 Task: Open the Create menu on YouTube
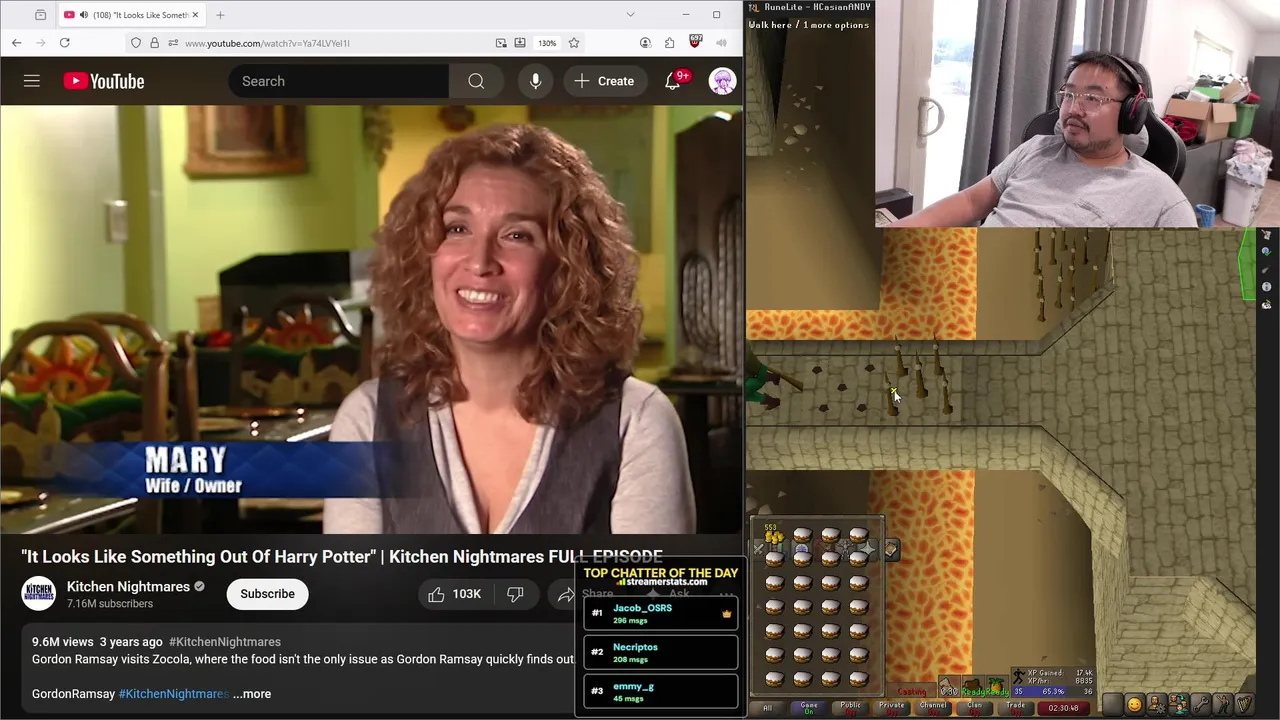[604, 81]
